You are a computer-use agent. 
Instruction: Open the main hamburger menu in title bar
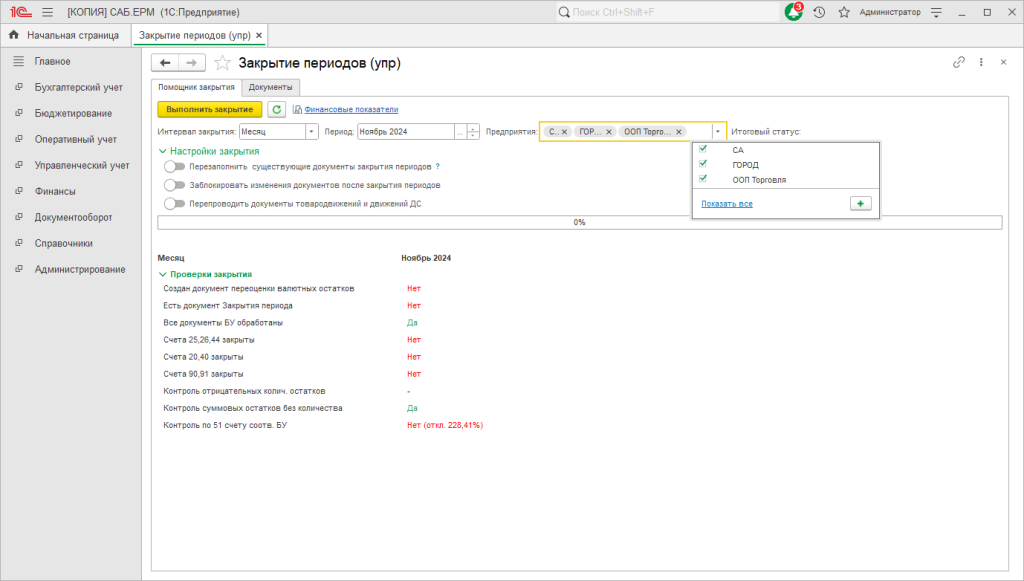coord(47,12)
